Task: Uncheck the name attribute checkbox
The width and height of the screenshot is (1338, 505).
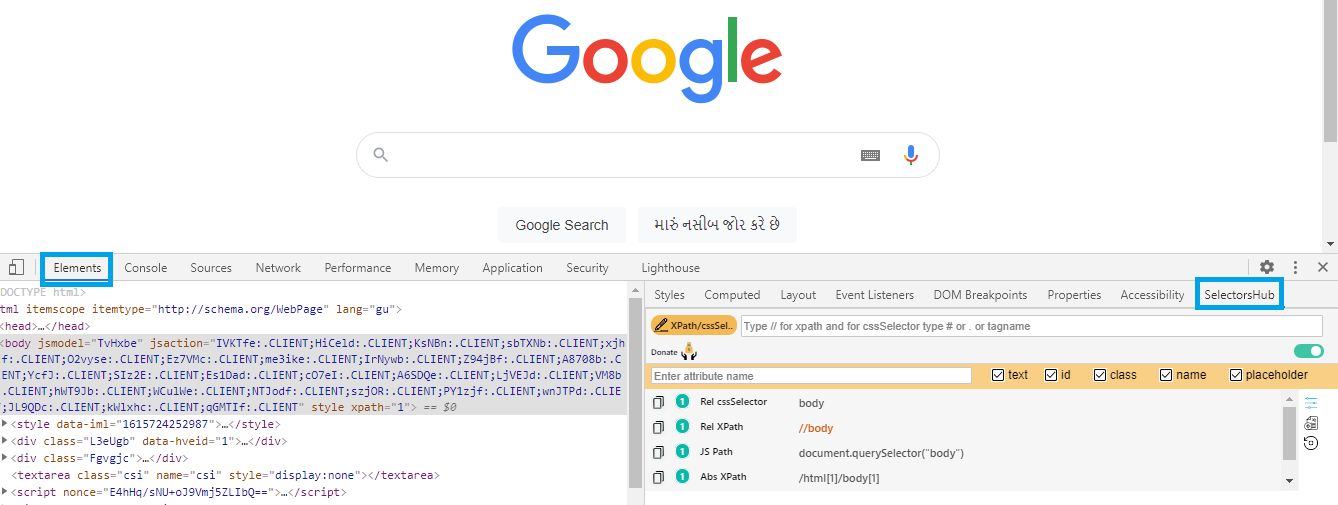Action: (x=1166, y=375)
